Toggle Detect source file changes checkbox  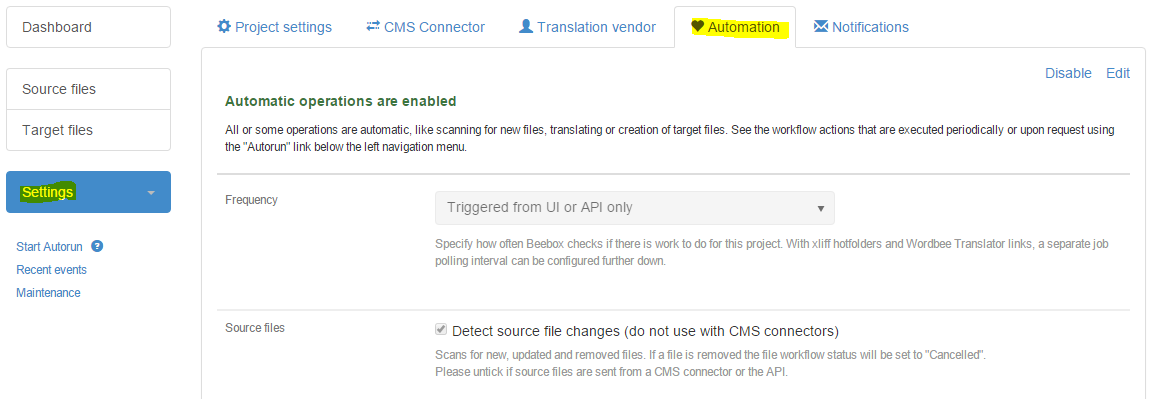point(441,329)
